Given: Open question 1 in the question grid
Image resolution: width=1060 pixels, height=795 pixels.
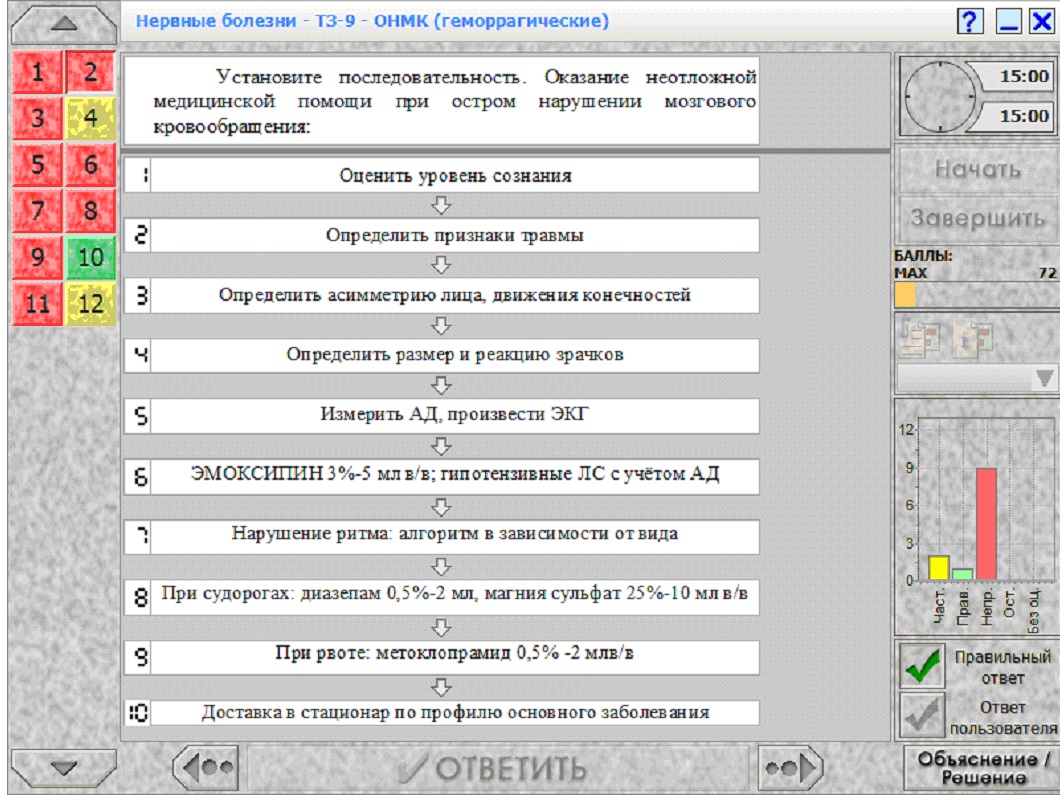Looking at the screenshot, I should click(x=37, y=72).
